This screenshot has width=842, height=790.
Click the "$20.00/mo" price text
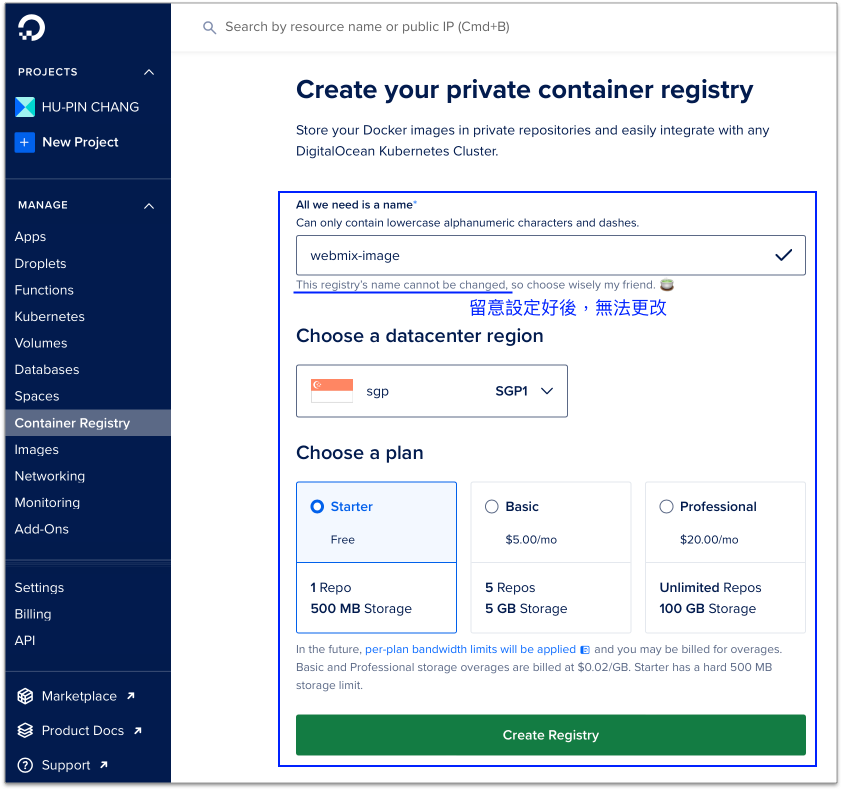click(x=709, y=540)
